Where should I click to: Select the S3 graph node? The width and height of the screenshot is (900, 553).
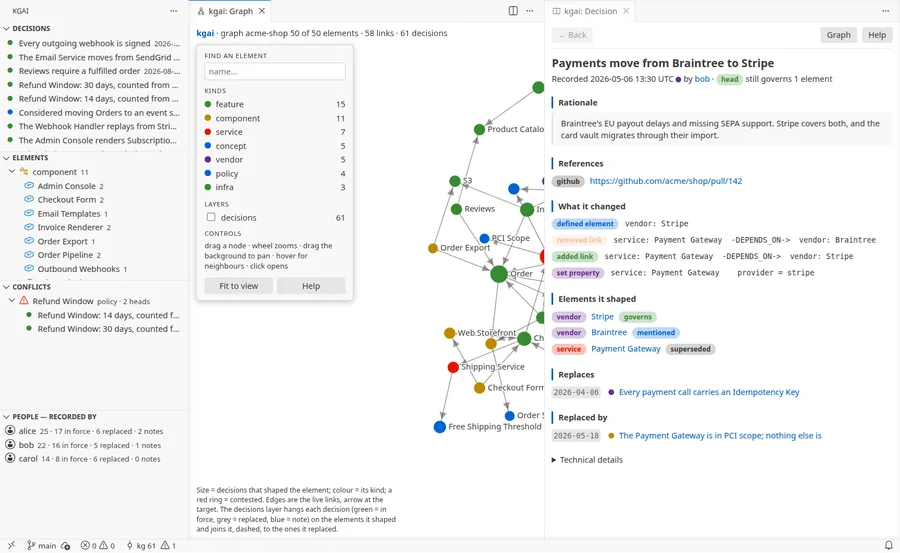tap(455, 181)
